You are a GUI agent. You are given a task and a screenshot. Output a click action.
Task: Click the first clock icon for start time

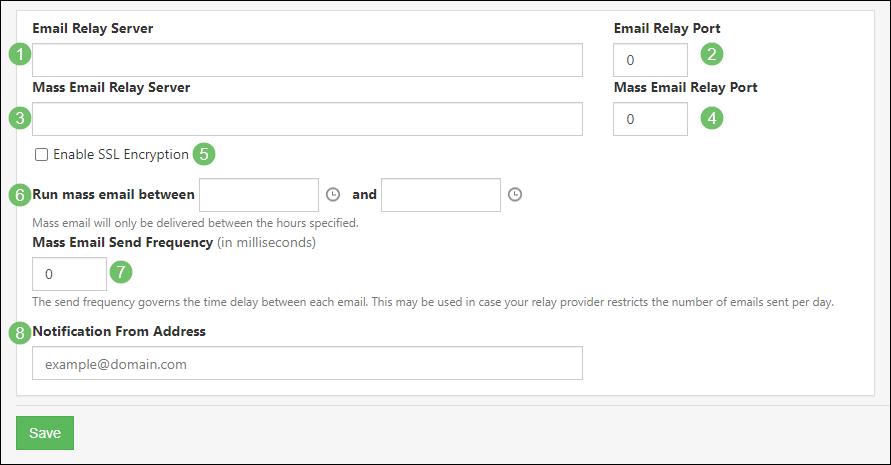(333, 195)
